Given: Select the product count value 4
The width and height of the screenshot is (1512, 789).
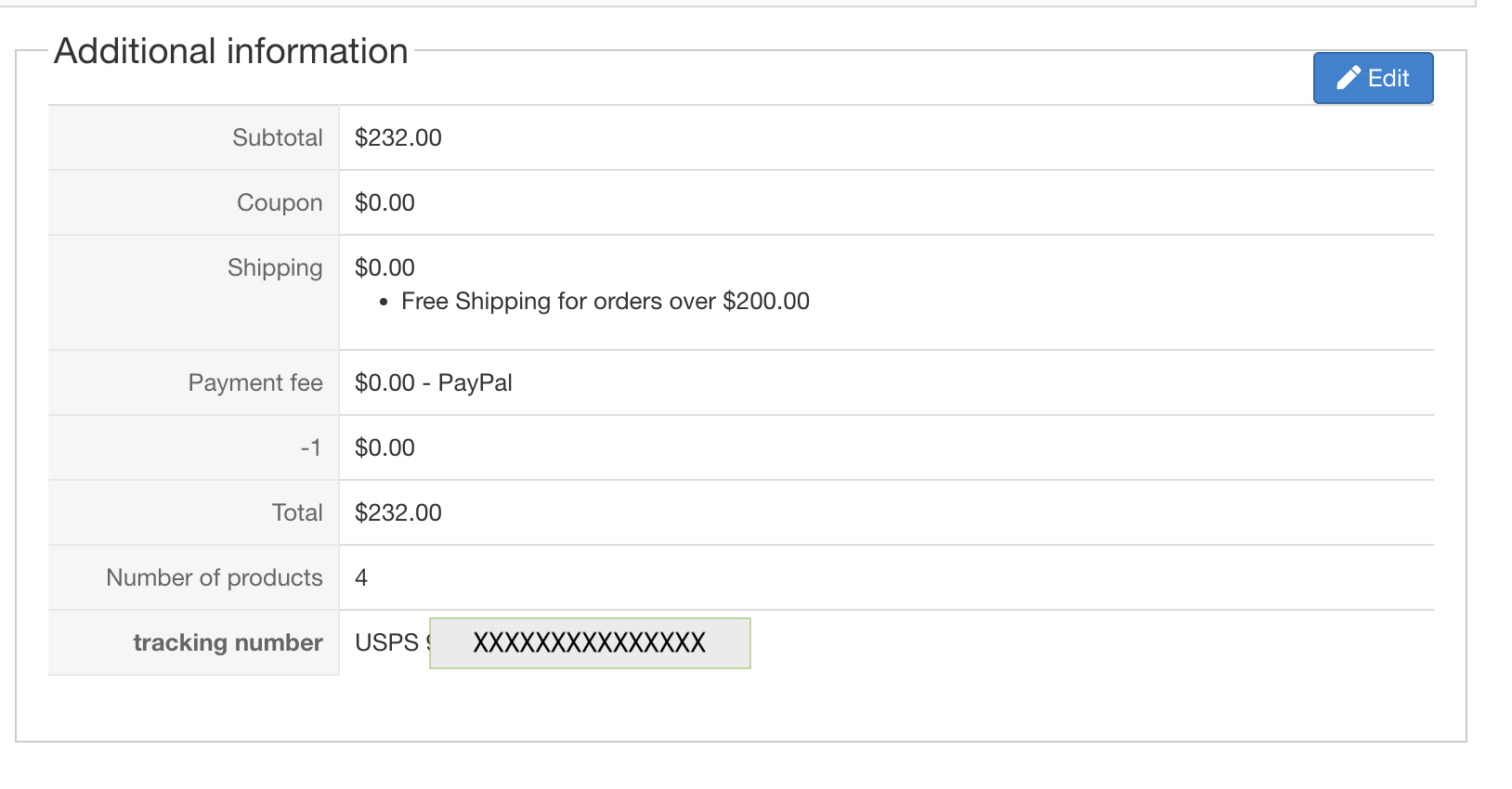Looking at the screenshot, I should tap(361, 577).
